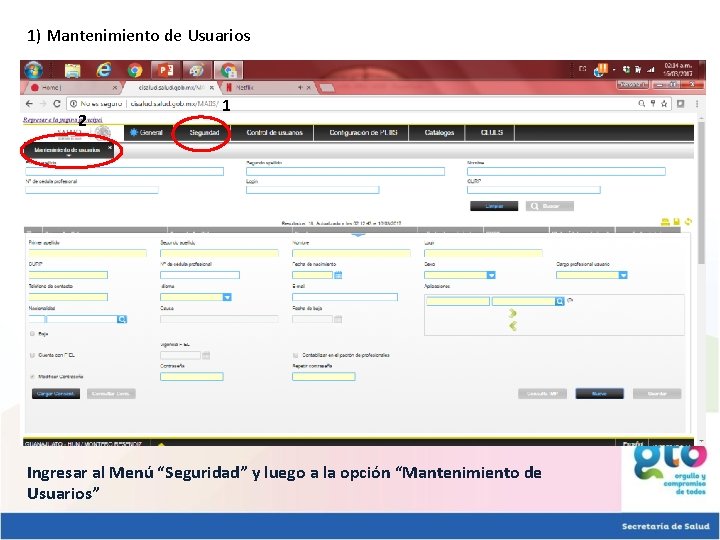Click the E-mail input field

[x=345, y=297]
